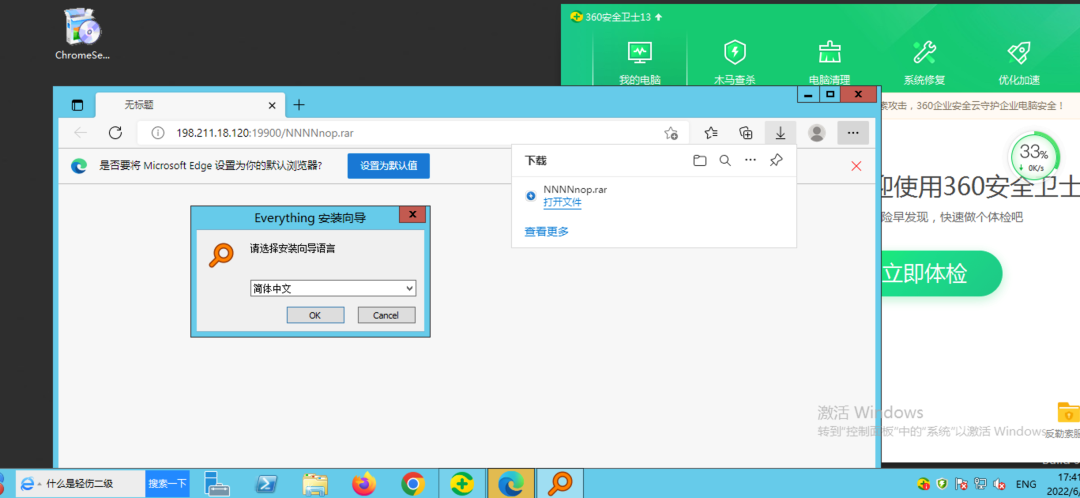Click 设置为默认值 button
This screenshot has width=1080, height=498.
388,166
